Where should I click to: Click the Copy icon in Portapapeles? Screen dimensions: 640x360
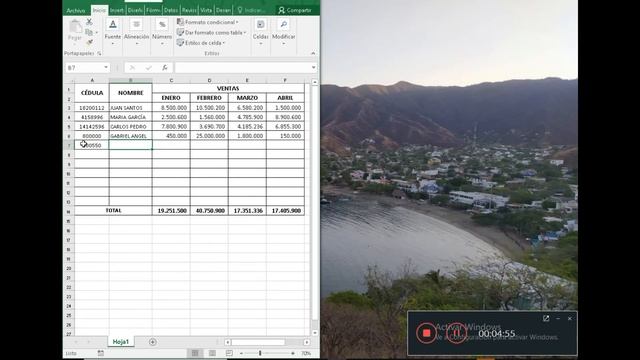89,32
